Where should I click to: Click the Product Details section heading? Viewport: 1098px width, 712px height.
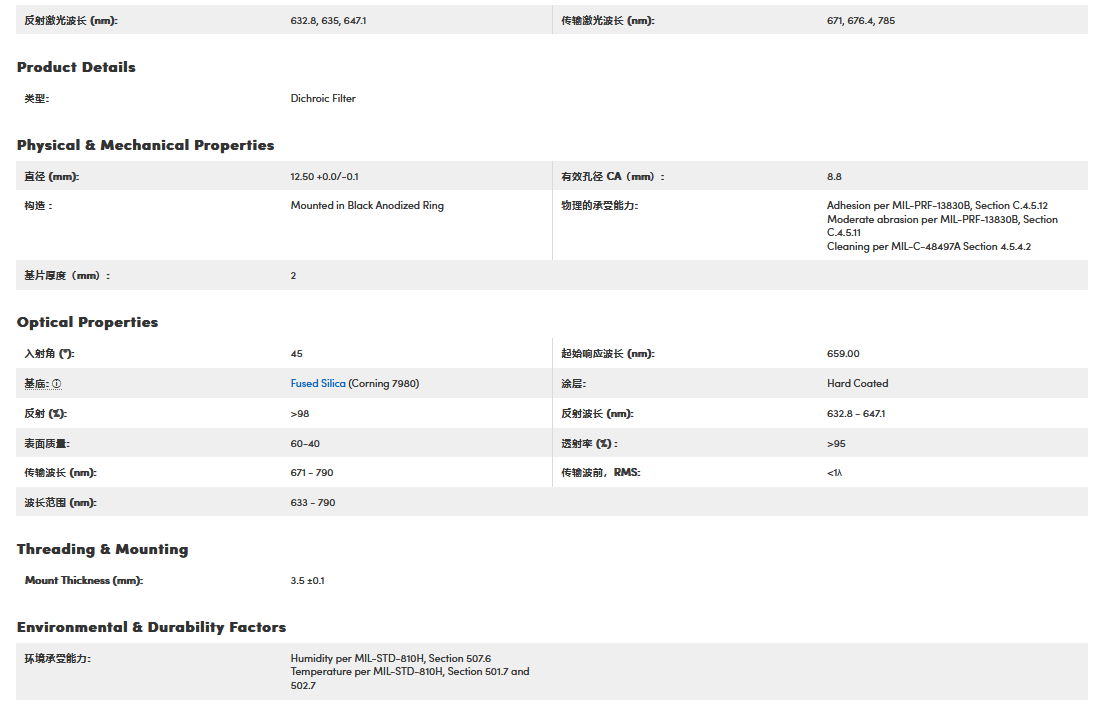(76, 67)
